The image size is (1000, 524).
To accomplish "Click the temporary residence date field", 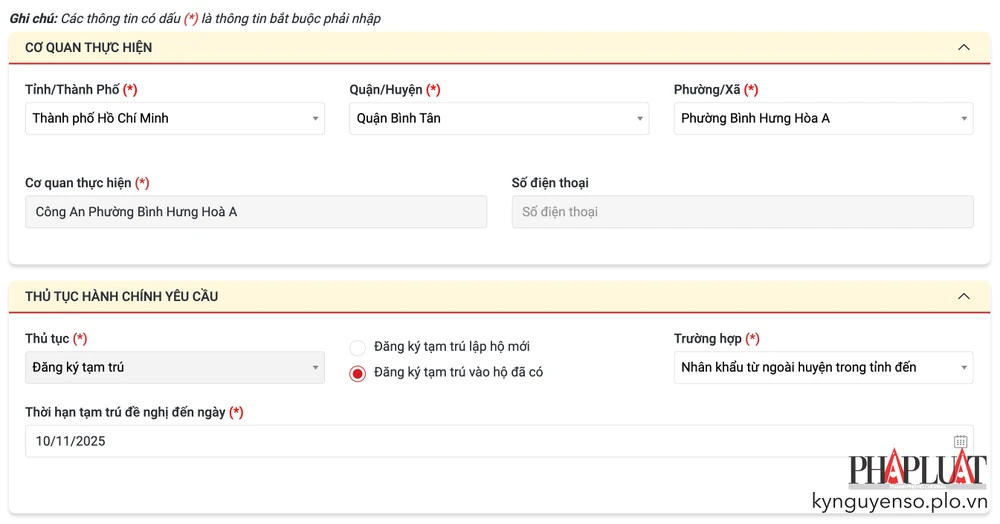I will (x=480, y=441).
